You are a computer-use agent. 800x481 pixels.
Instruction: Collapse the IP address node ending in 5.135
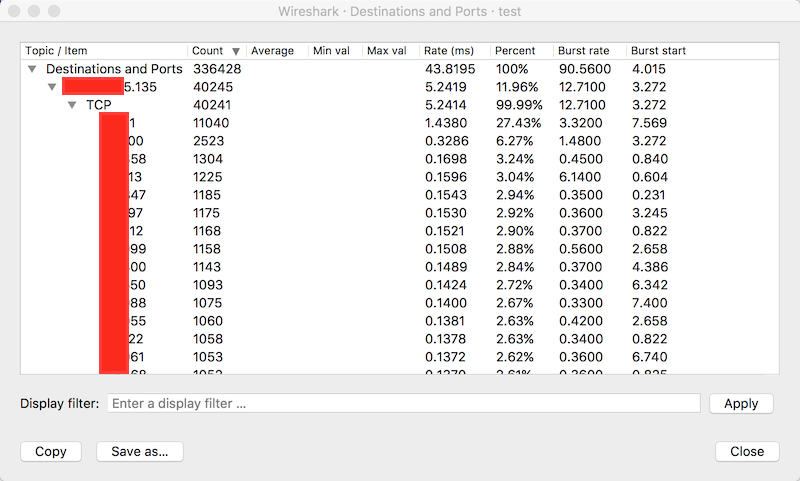(x=52, y=87)
